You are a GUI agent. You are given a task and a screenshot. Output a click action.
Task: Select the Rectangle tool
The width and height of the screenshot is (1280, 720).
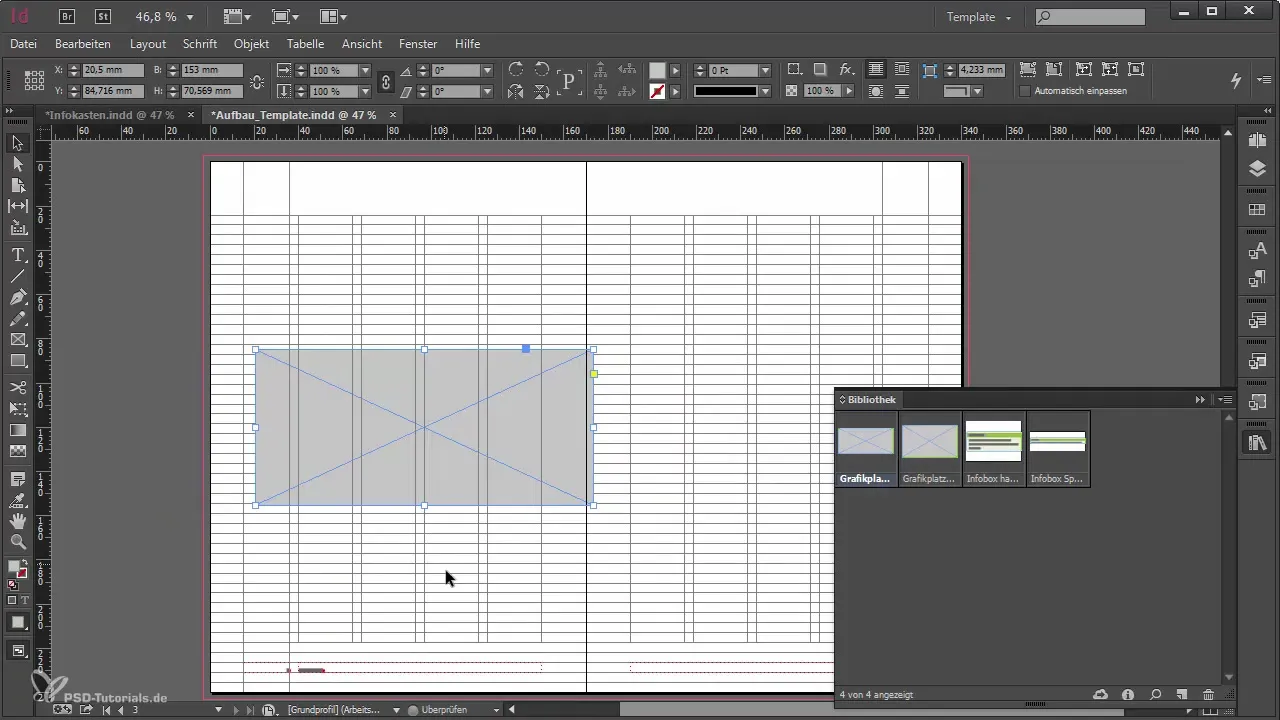17,361
